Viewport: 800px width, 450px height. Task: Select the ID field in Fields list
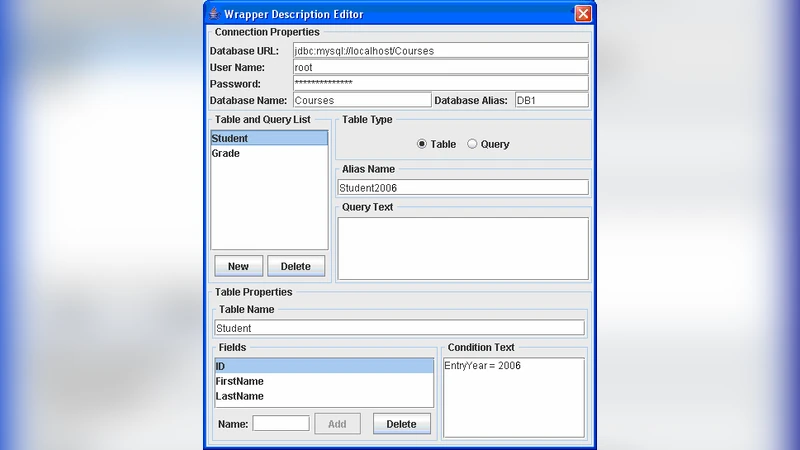click(x=324, y=366)
